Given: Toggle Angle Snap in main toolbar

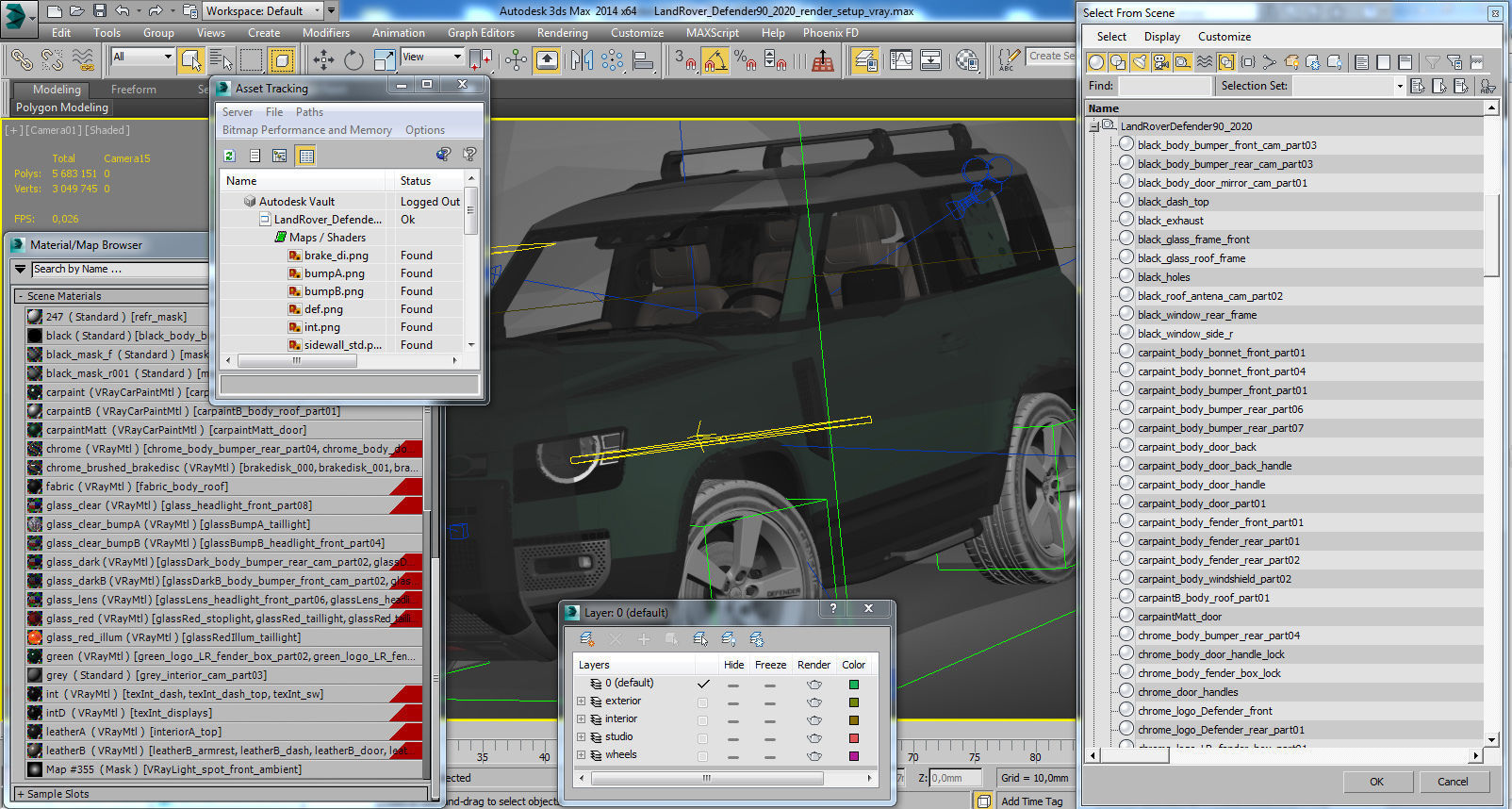Looking at the screenshot, I should pyautogui.click(x=715, y=60).
